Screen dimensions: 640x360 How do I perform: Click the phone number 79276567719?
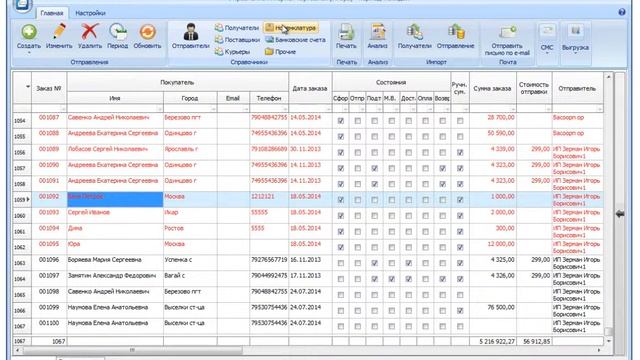pyautogui.click(x=269, y=260)
